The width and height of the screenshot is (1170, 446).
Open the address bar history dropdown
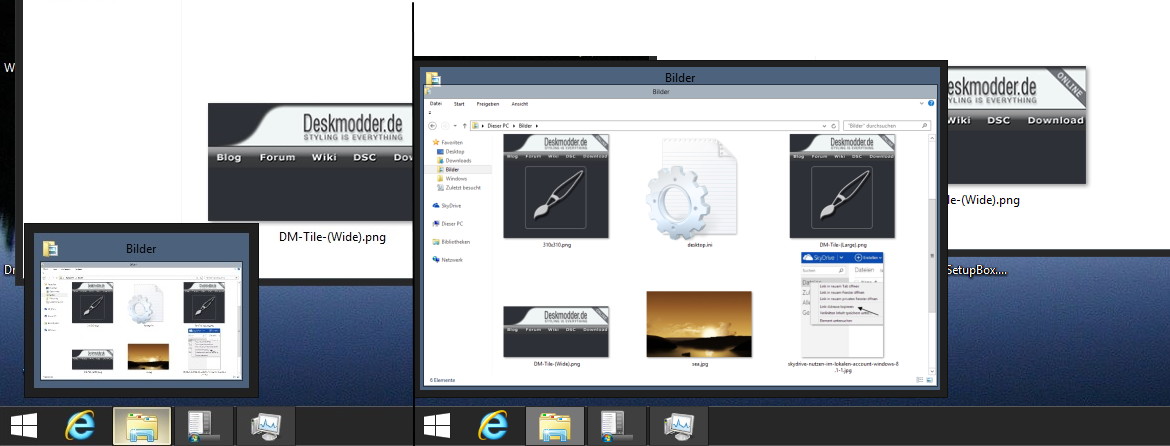coord(824,126)
